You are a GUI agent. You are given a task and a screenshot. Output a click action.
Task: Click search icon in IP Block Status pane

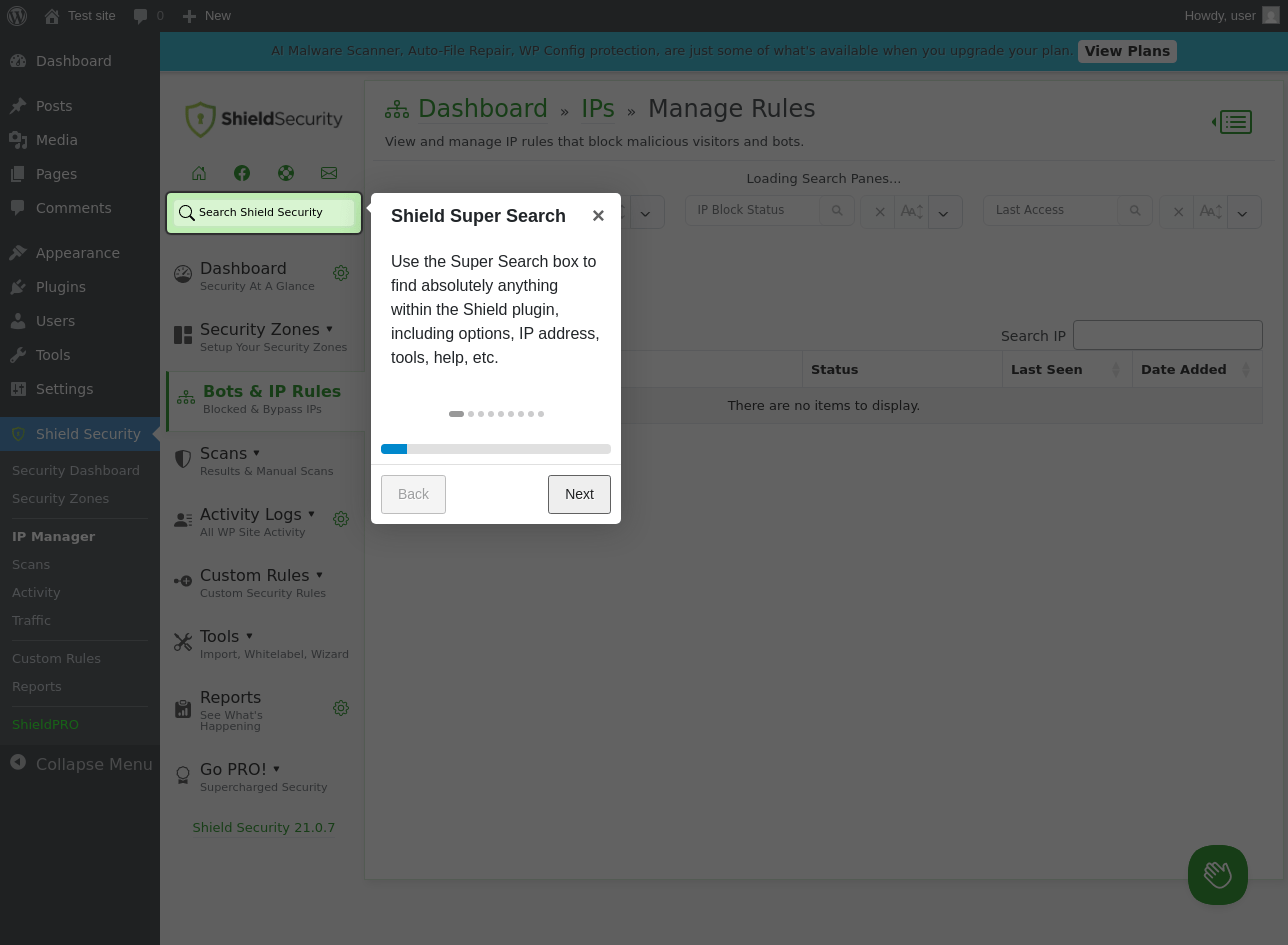837,210
